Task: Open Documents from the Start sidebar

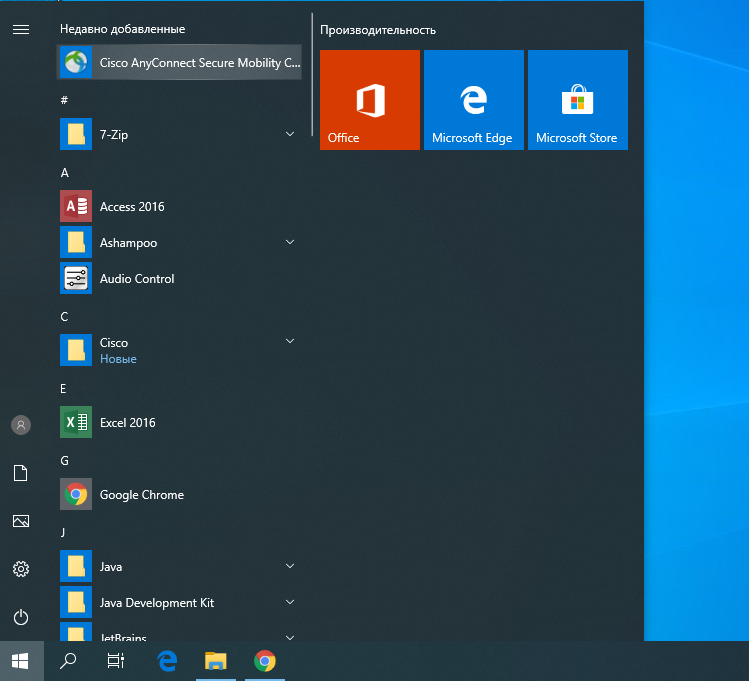Action: (x=21, y=473)
